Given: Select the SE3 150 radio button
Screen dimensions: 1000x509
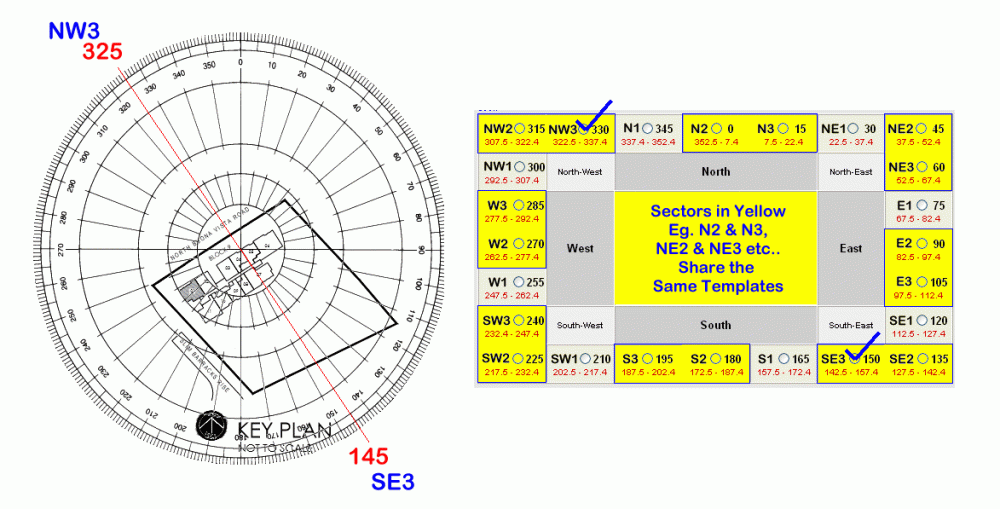Looking at the screenshot, I should coord(853,359).
